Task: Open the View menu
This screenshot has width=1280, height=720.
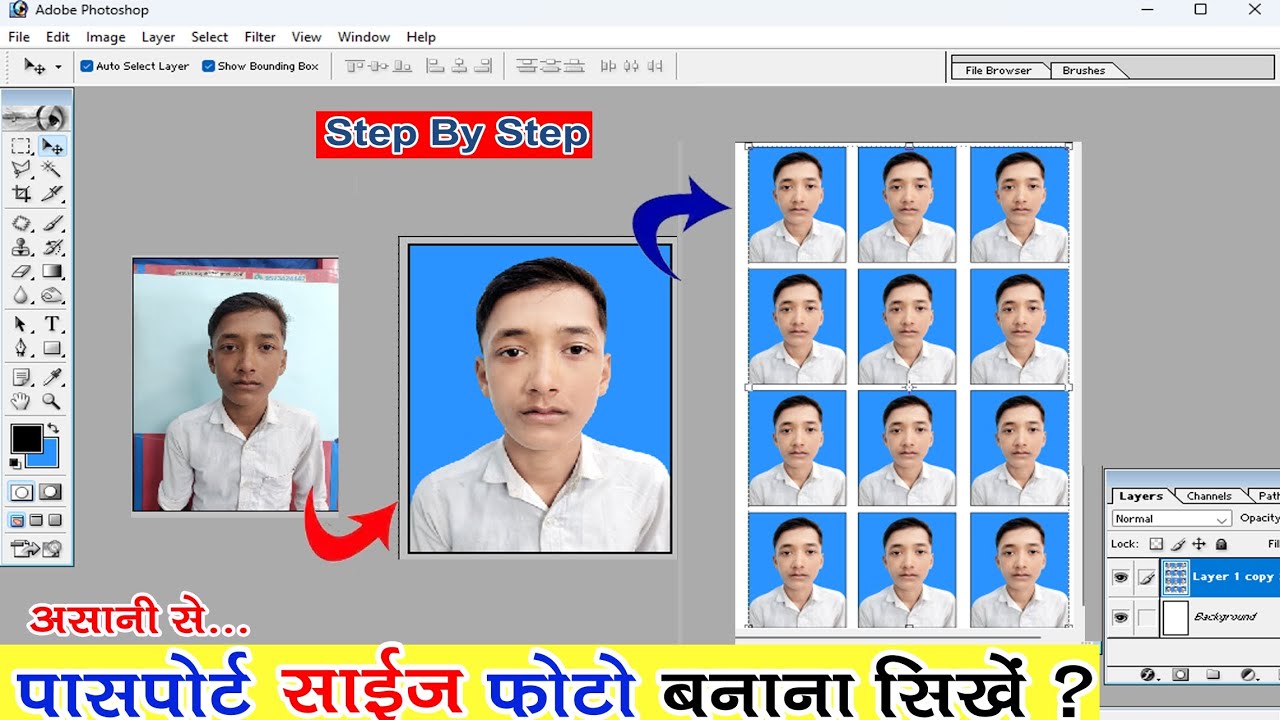Action: point(307,37)
